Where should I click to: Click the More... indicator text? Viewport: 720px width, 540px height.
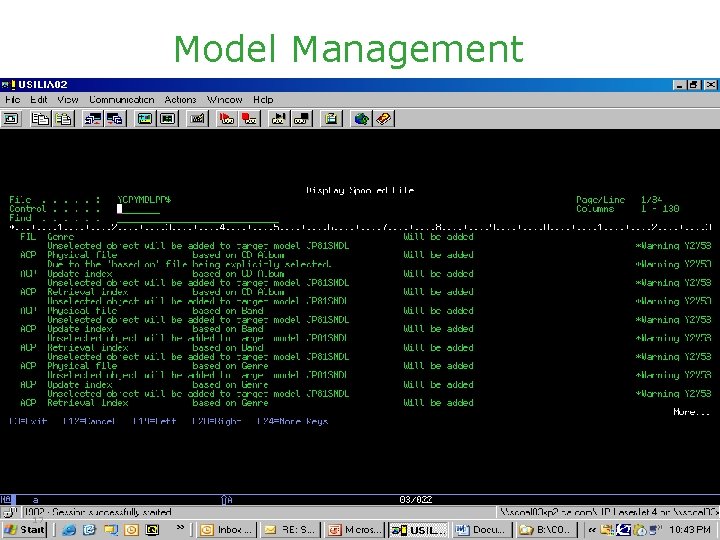point(692,412)
